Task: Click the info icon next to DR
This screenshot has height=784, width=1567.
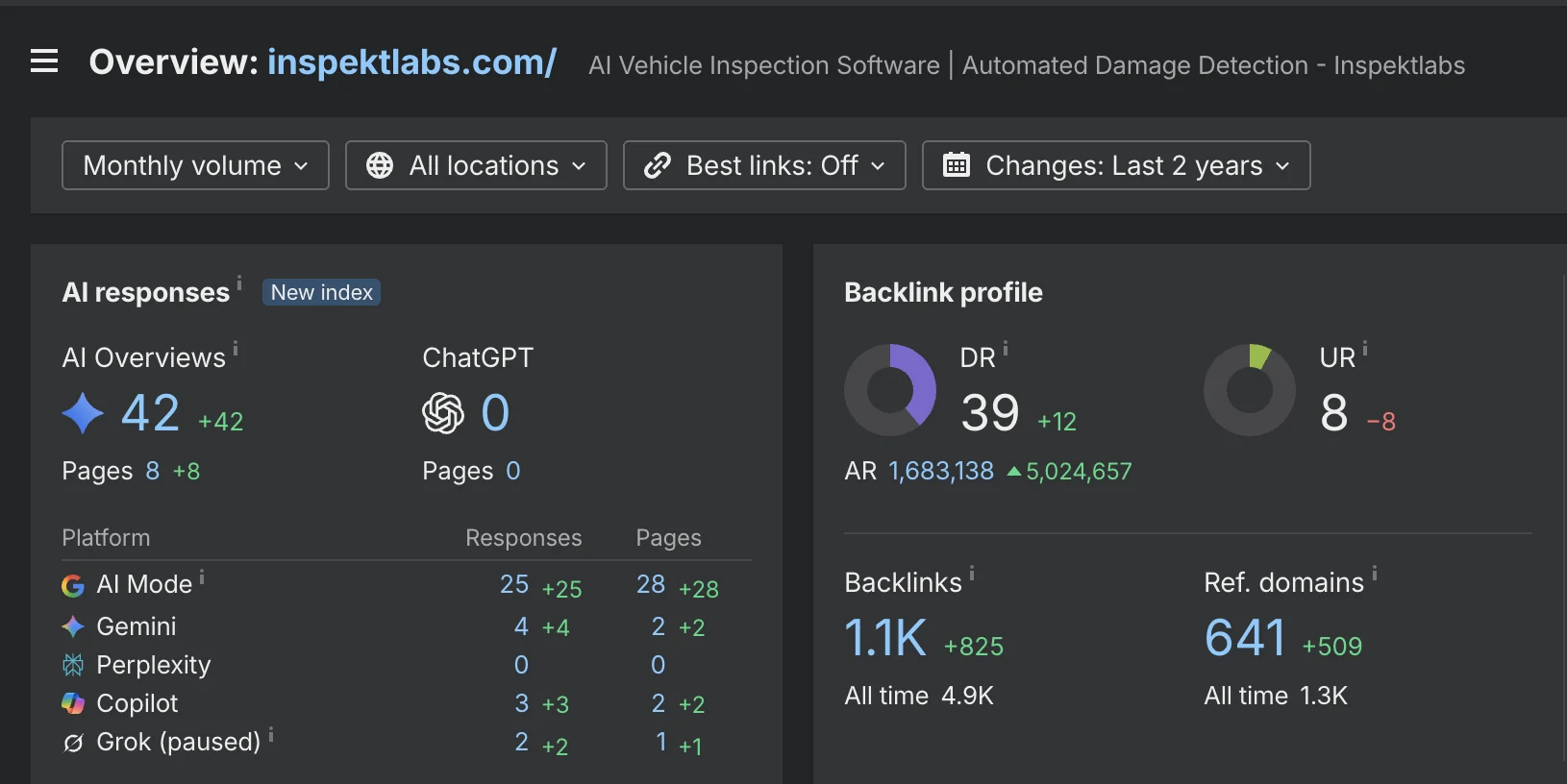Action: pos(1006,349)
